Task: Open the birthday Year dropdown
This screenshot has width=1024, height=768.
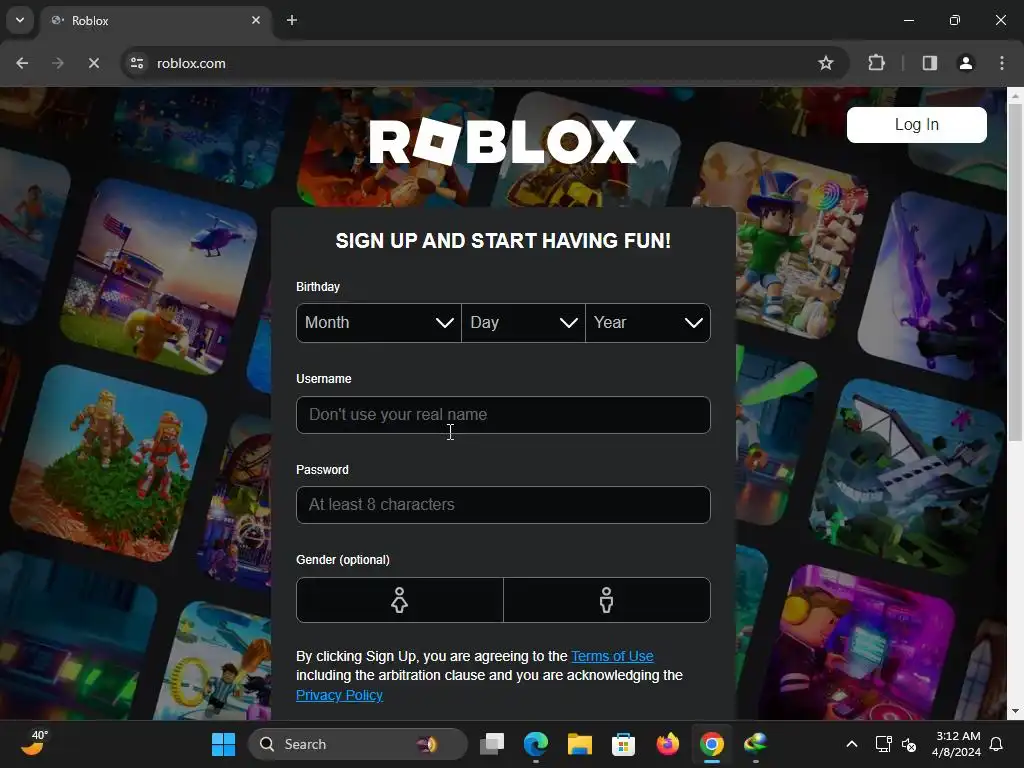Action: click(648, 323)
